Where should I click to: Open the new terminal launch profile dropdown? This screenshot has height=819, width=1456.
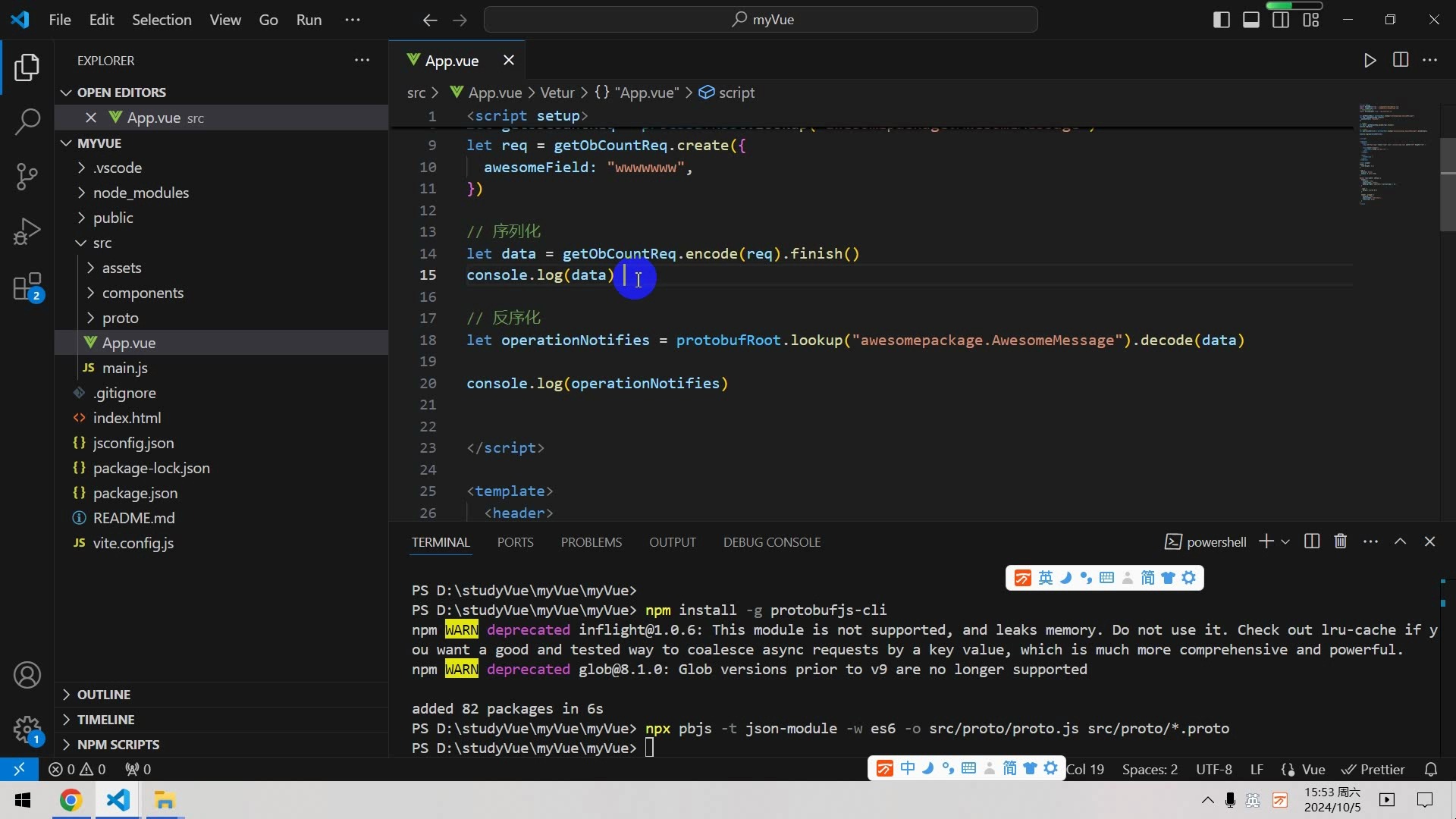click(1285, 541)
